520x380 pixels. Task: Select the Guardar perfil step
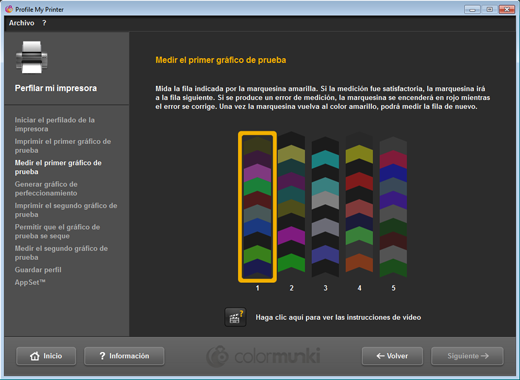[38, 270]
